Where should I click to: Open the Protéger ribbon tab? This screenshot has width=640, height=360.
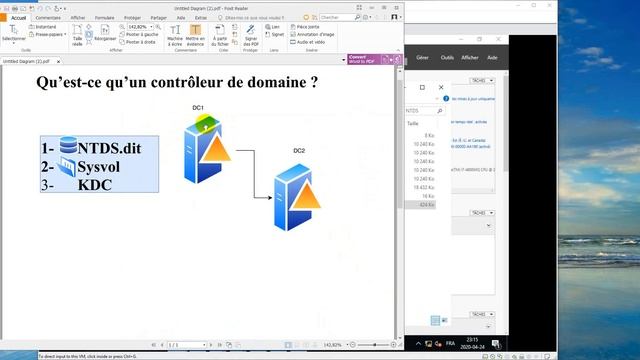click(x=132, y=18)
